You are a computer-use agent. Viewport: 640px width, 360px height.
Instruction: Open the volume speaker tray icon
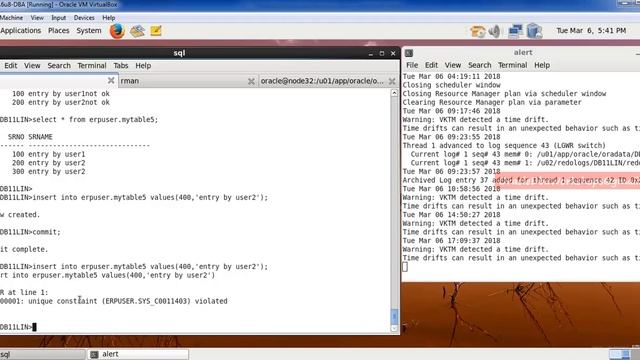[495, 31]
